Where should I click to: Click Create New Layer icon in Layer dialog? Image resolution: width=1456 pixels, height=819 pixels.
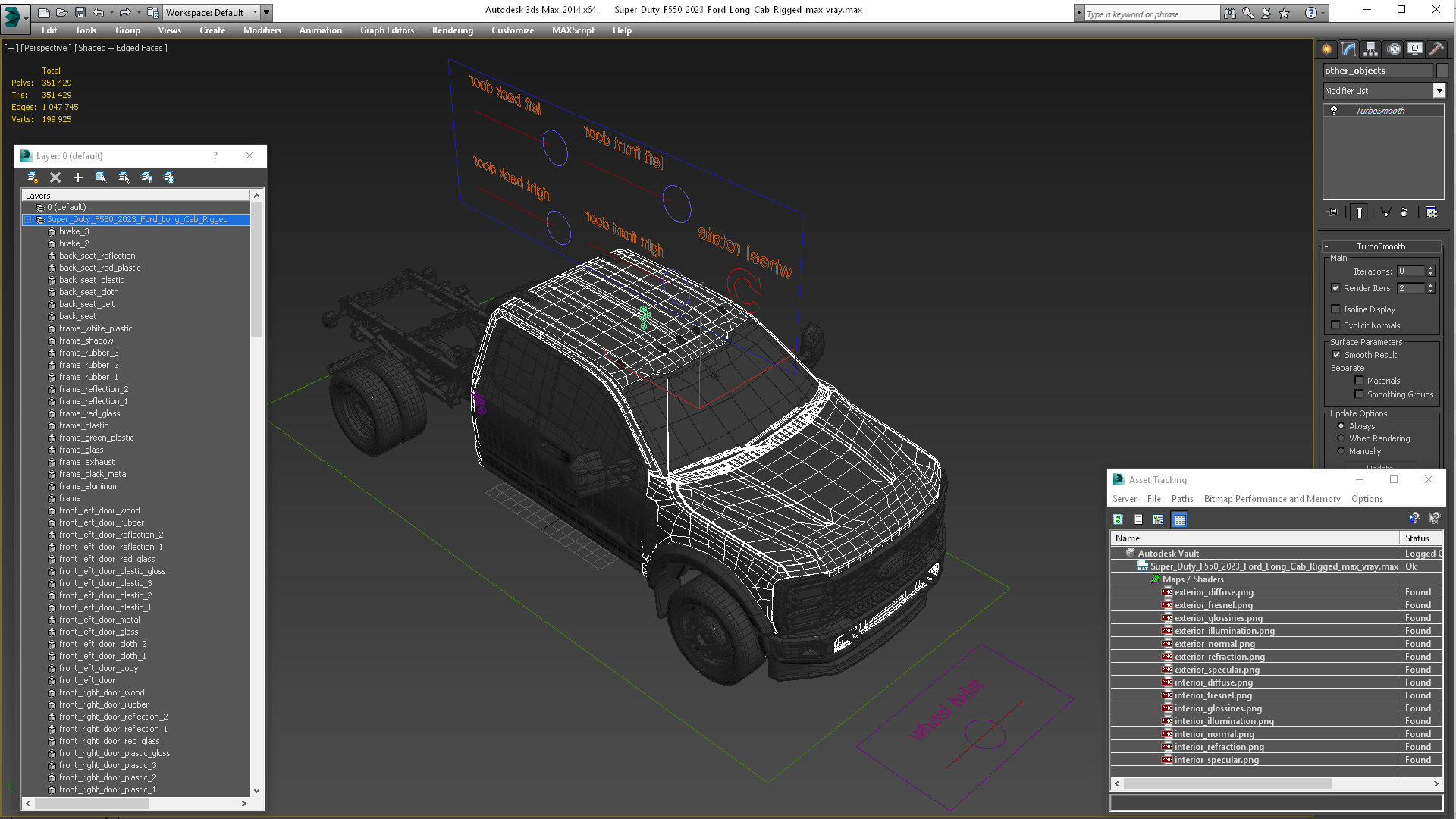click(x=32, y=177)
